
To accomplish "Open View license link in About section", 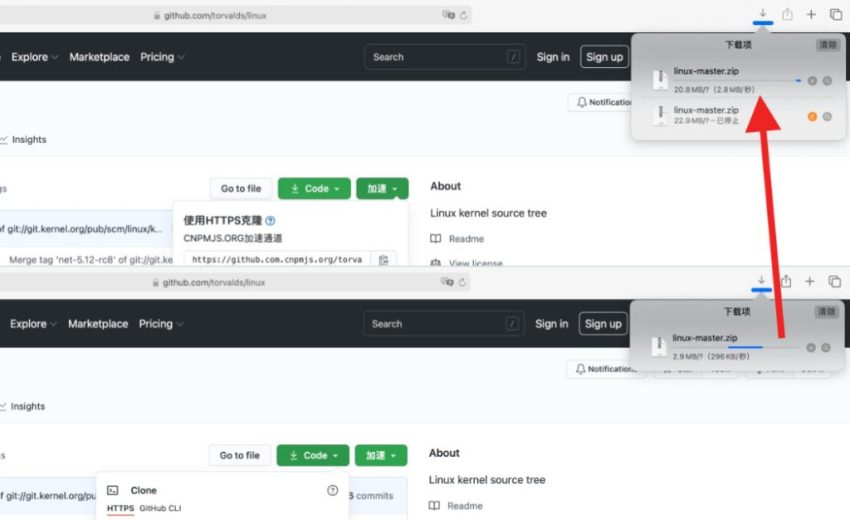I will point(467,263).
